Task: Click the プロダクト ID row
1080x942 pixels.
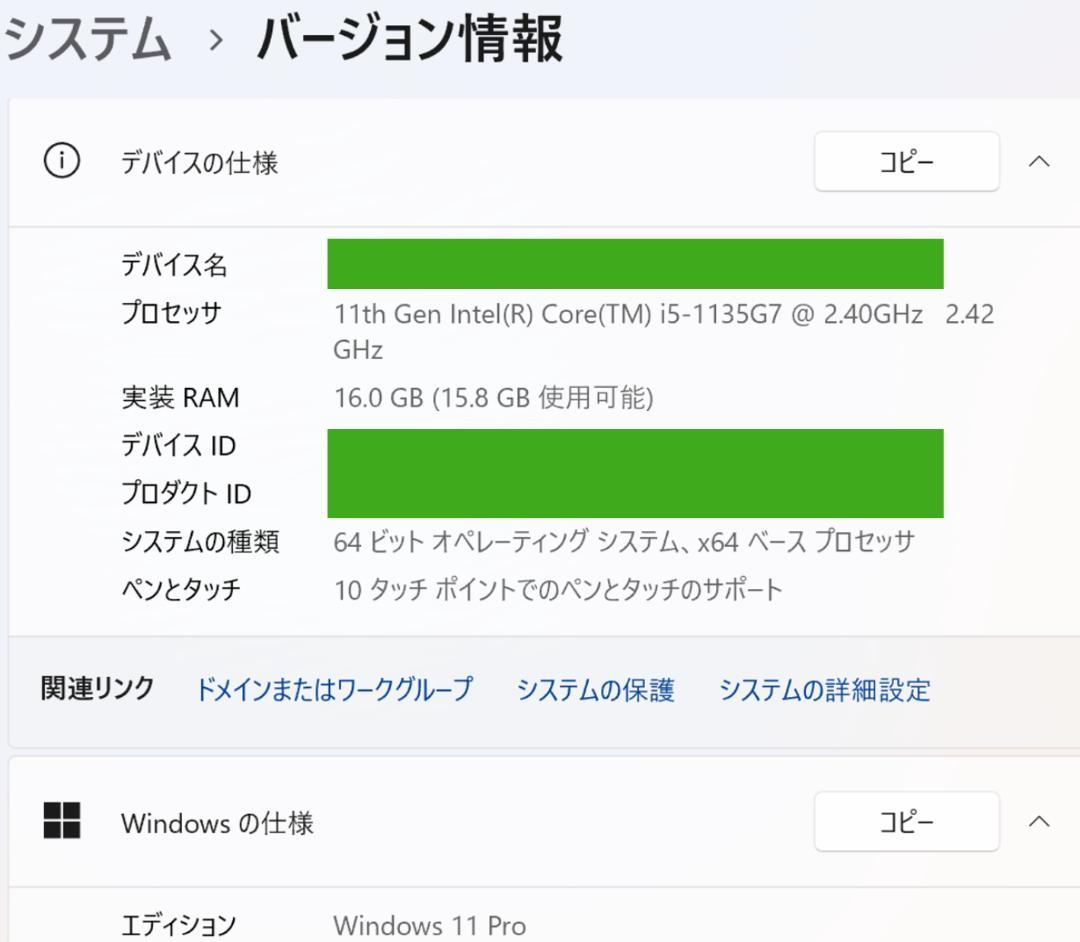Action: point(635,493)
